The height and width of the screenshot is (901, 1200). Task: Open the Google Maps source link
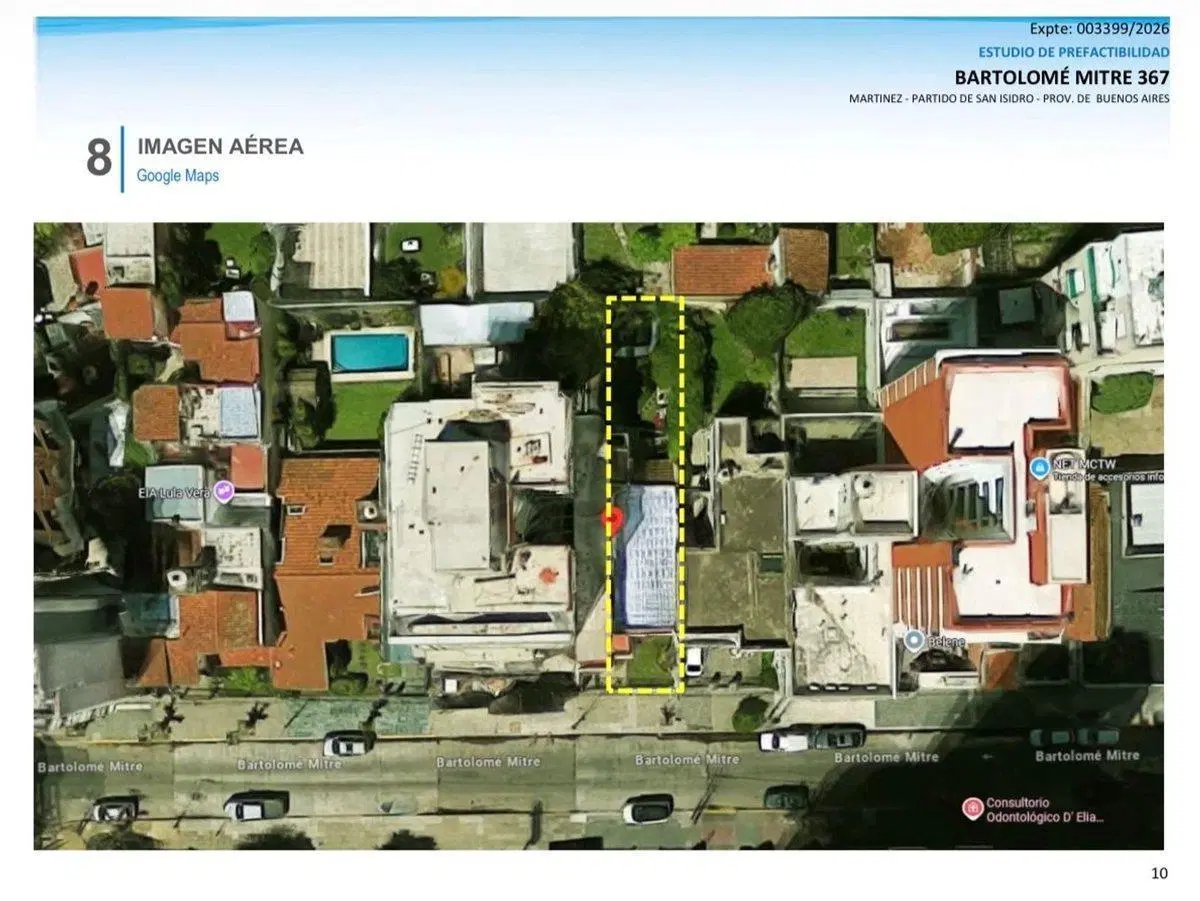tap(178, 176)
